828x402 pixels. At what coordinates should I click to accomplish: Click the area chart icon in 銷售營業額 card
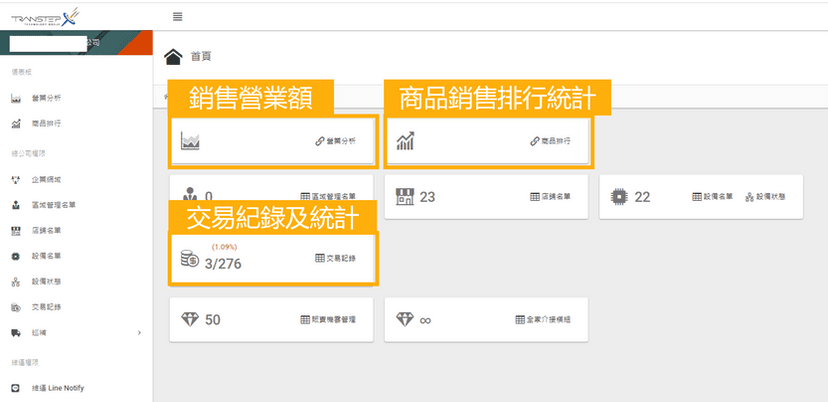(191, 142)
